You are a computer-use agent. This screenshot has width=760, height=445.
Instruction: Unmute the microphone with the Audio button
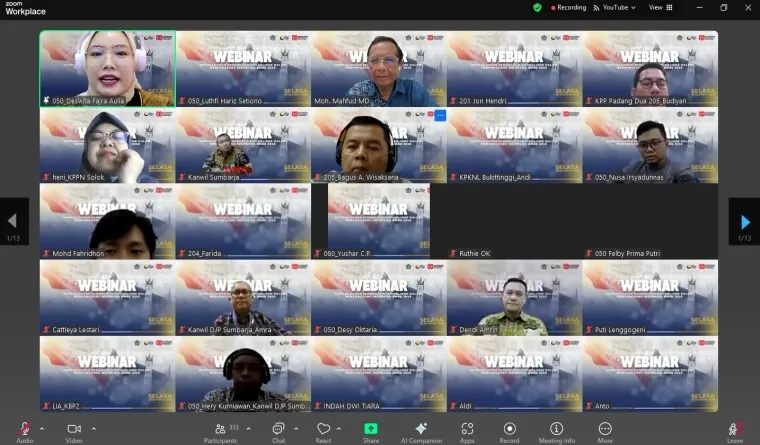(24, 430)
